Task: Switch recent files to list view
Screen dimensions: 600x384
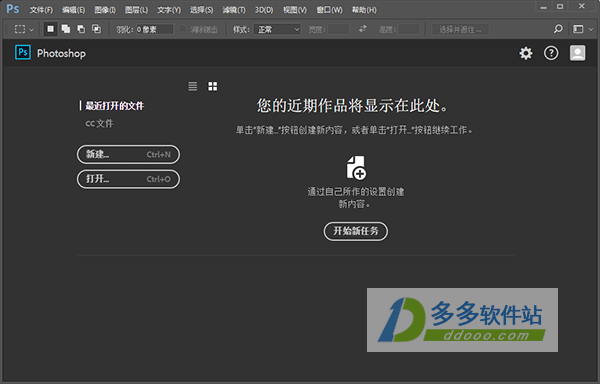Action: pos(192,86)
